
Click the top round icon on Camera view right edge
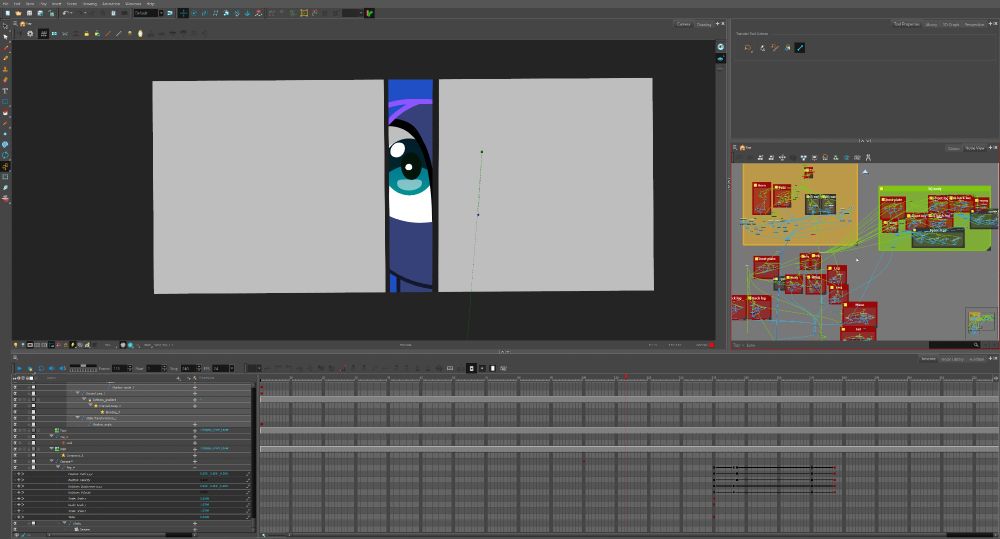coord(720,47)
